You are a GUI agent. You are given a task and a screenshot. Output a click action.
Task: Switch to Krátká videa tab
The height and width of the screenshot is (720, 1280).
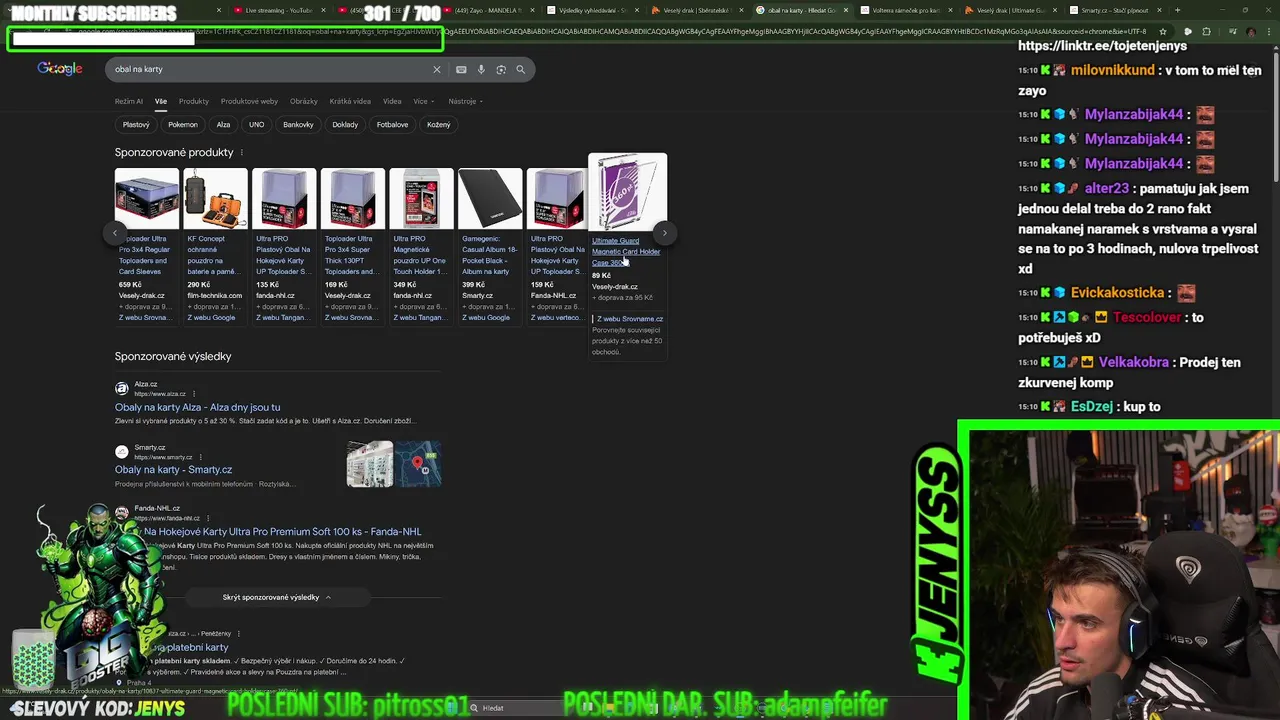pos(350,101)
